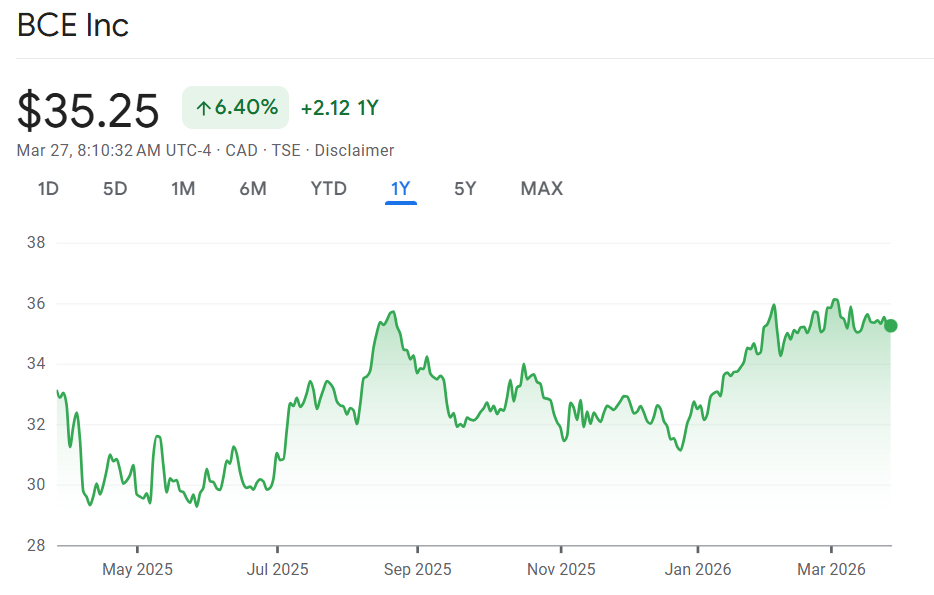Select the YTD range tab
The height and width of the screenshot is (595, 934).
[328, 188]
